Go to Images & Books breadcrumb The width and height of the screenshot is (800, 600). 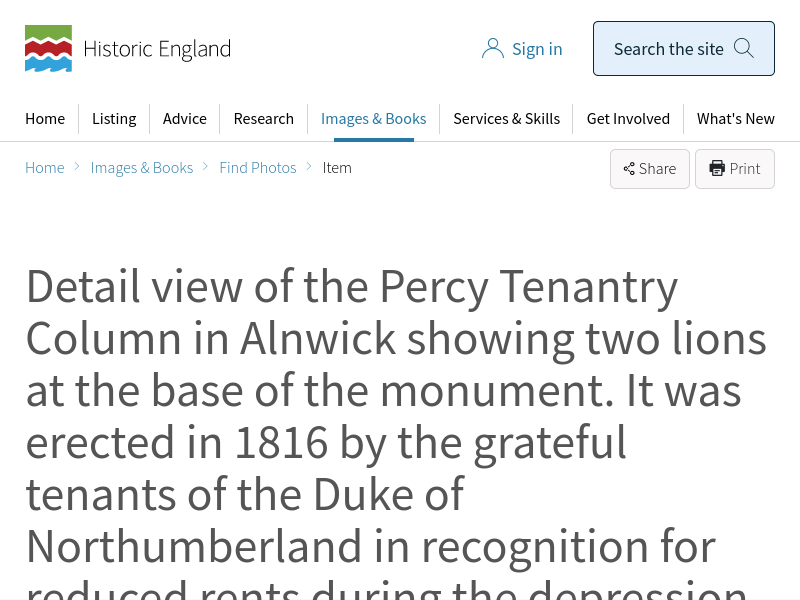click(142, 168)
